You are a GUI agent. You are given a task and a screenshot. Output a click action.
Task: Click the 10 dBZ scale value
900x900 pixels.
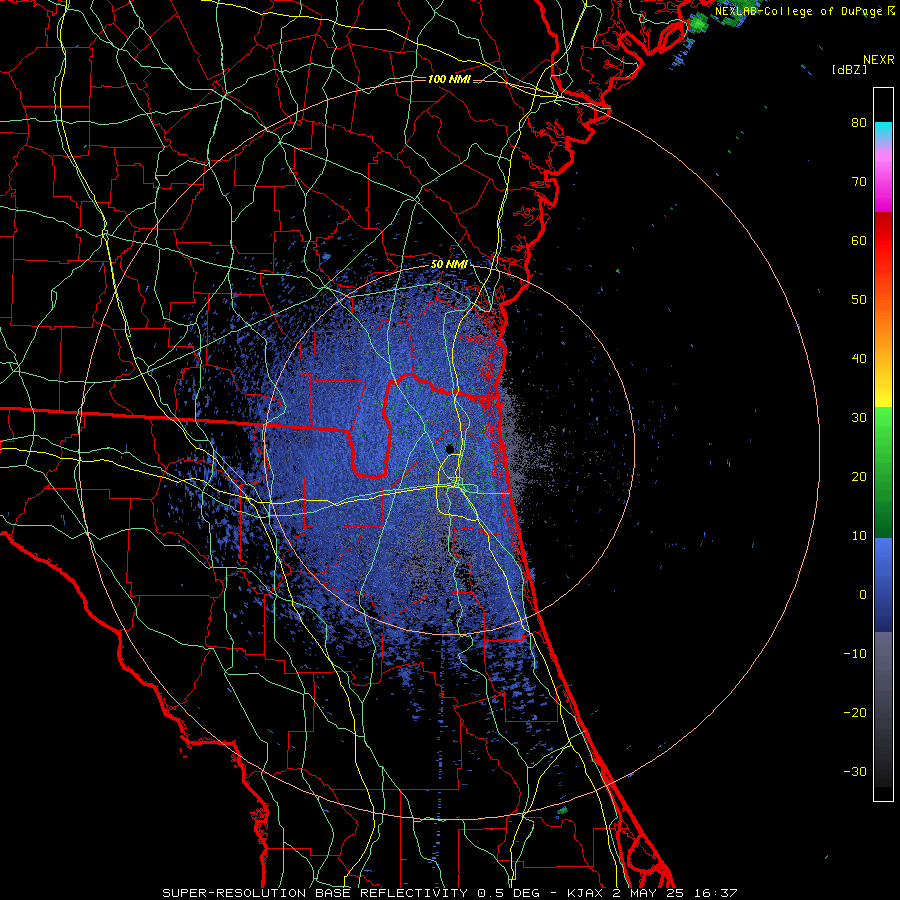859,536
